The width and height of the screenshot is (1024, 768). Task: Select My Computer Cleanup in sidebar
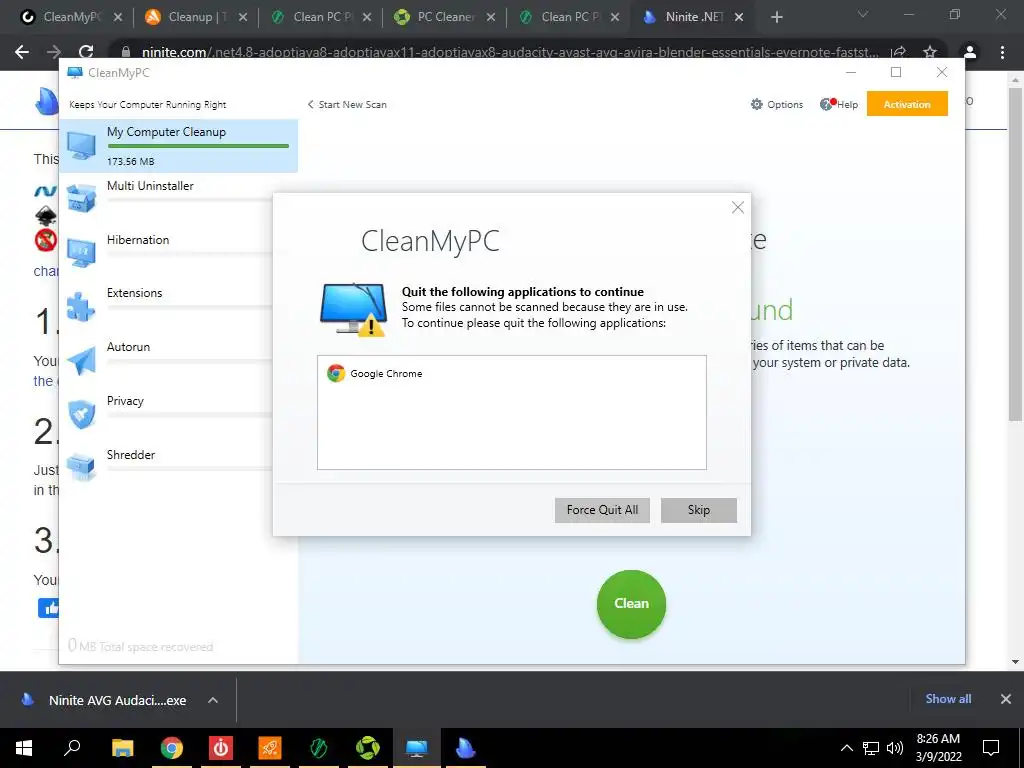coord(178,146)
